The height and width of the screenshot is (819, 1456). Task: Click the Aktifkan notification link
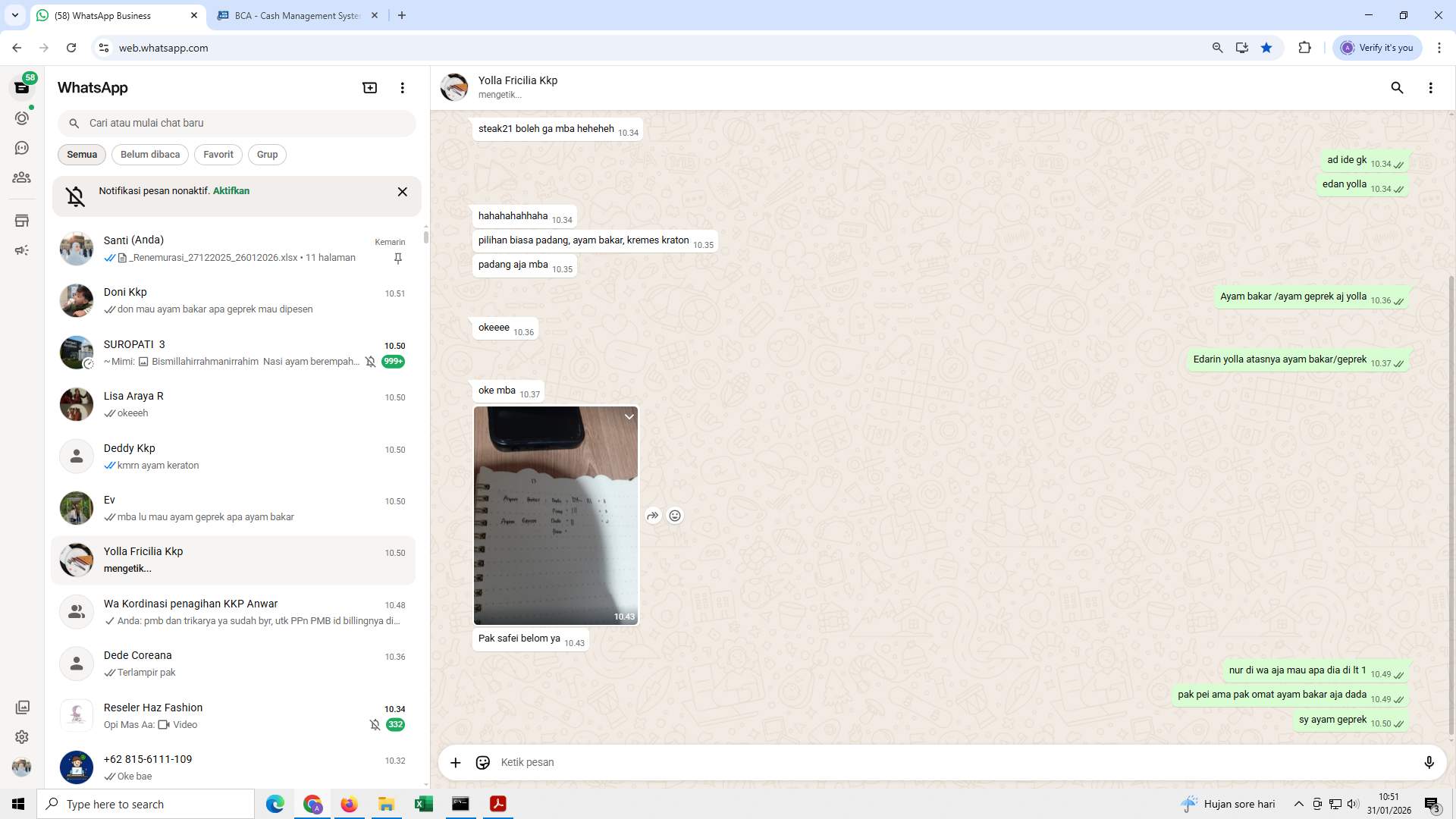click(x=230, y=190)
